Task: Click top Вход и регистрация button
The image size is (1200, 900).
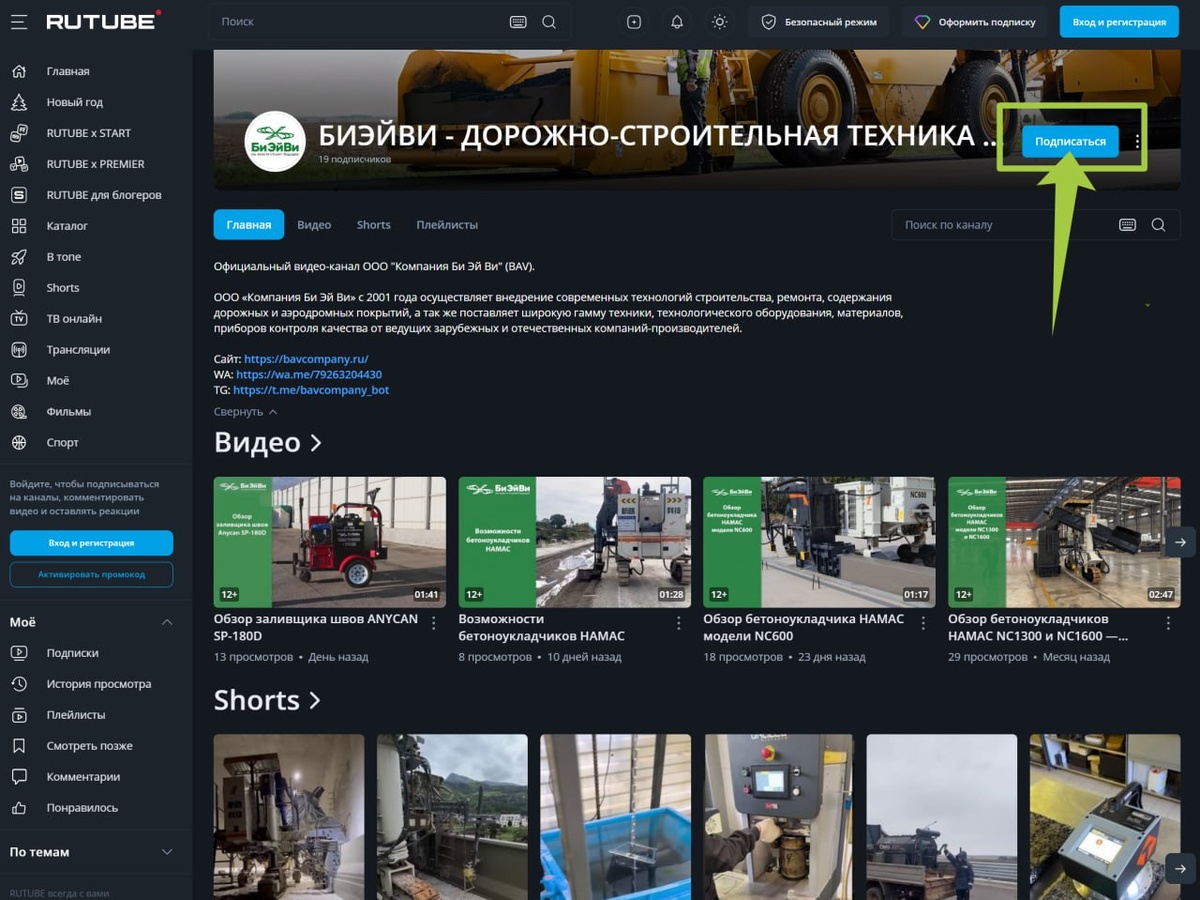Action: tap(1119, 22)
